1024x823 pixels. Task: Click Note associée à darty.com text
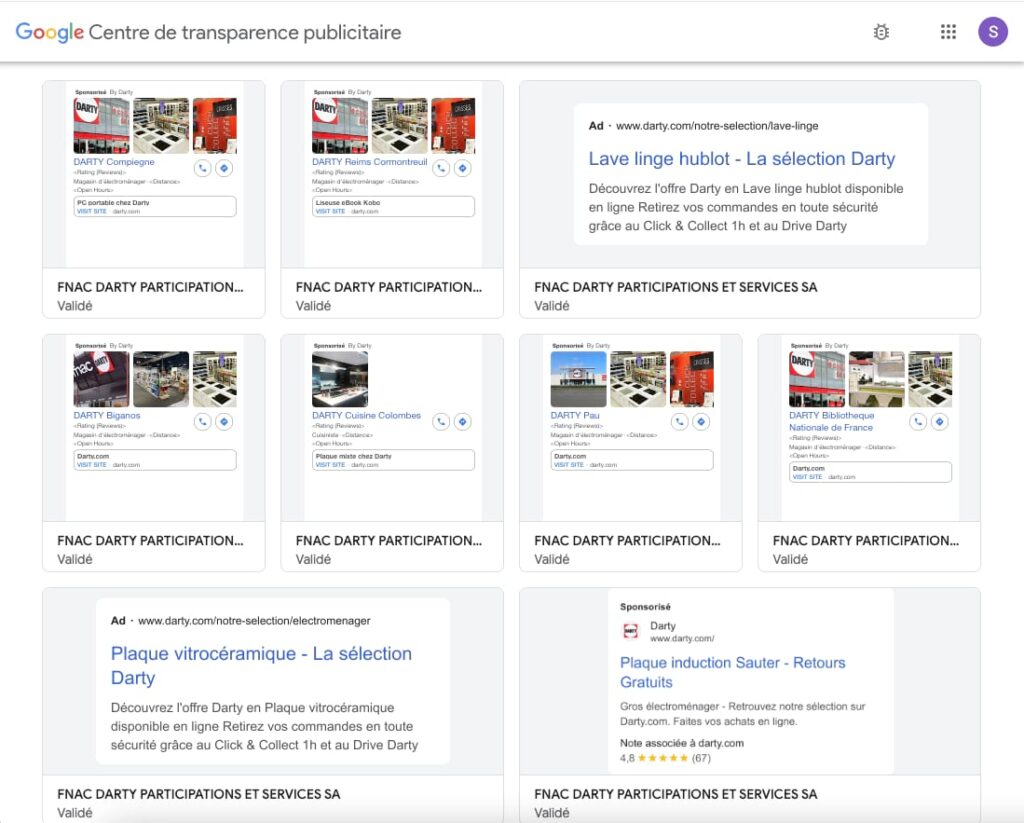pos(682,743)
